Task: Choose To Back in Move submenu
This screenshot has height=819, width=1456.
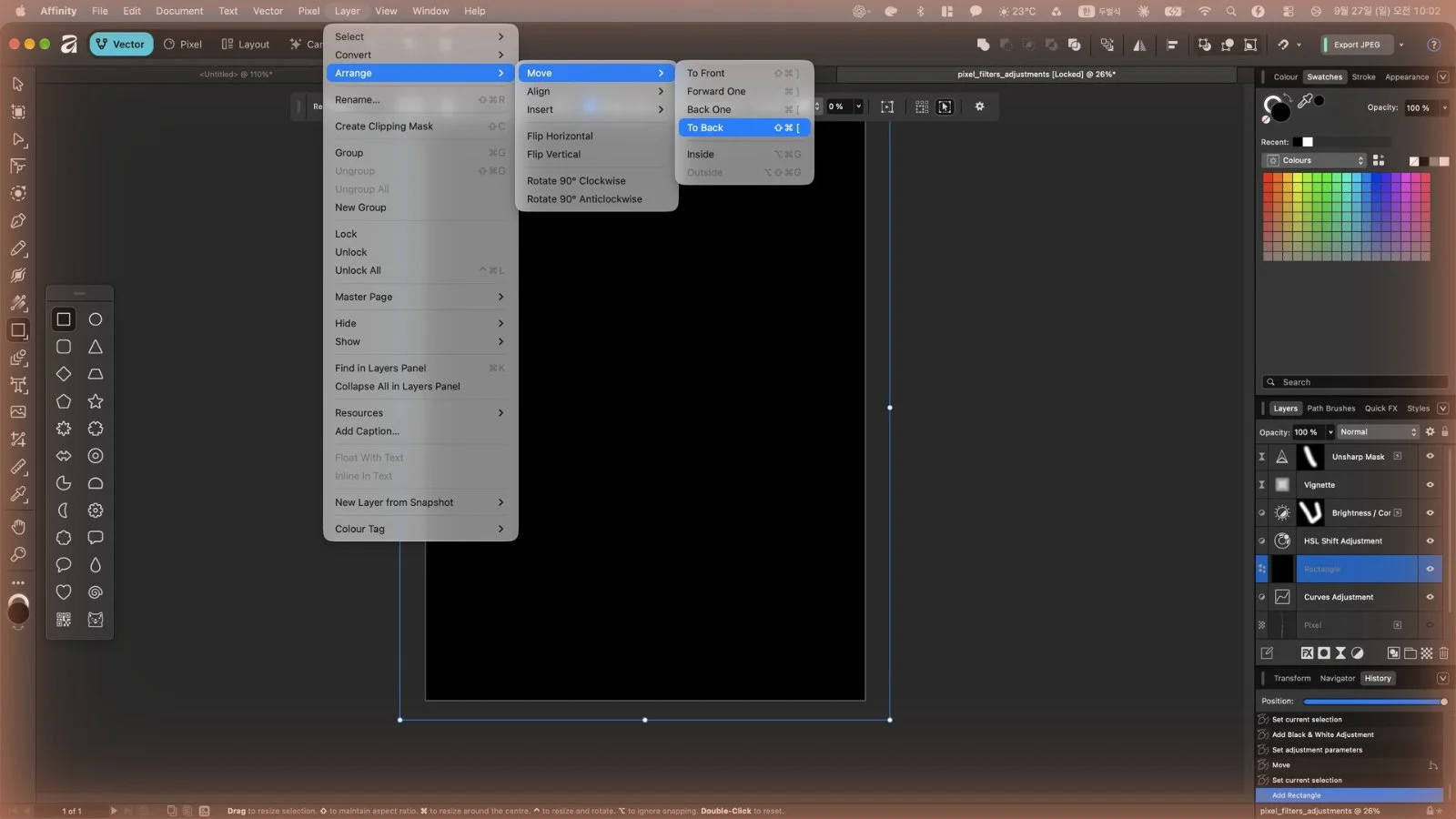Action: [744, 127]
